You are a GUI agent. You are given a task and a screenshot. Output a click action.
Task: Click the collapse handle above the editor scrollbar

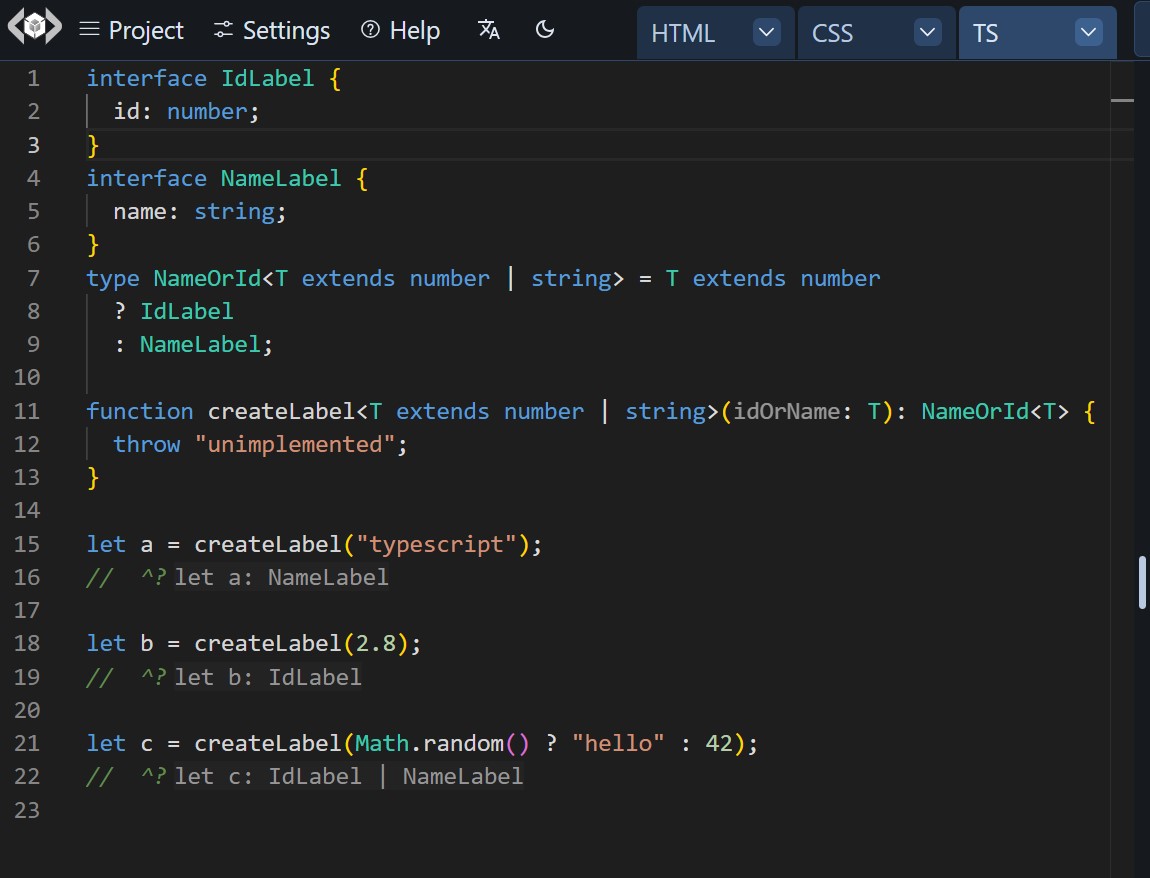(1122, 100)
